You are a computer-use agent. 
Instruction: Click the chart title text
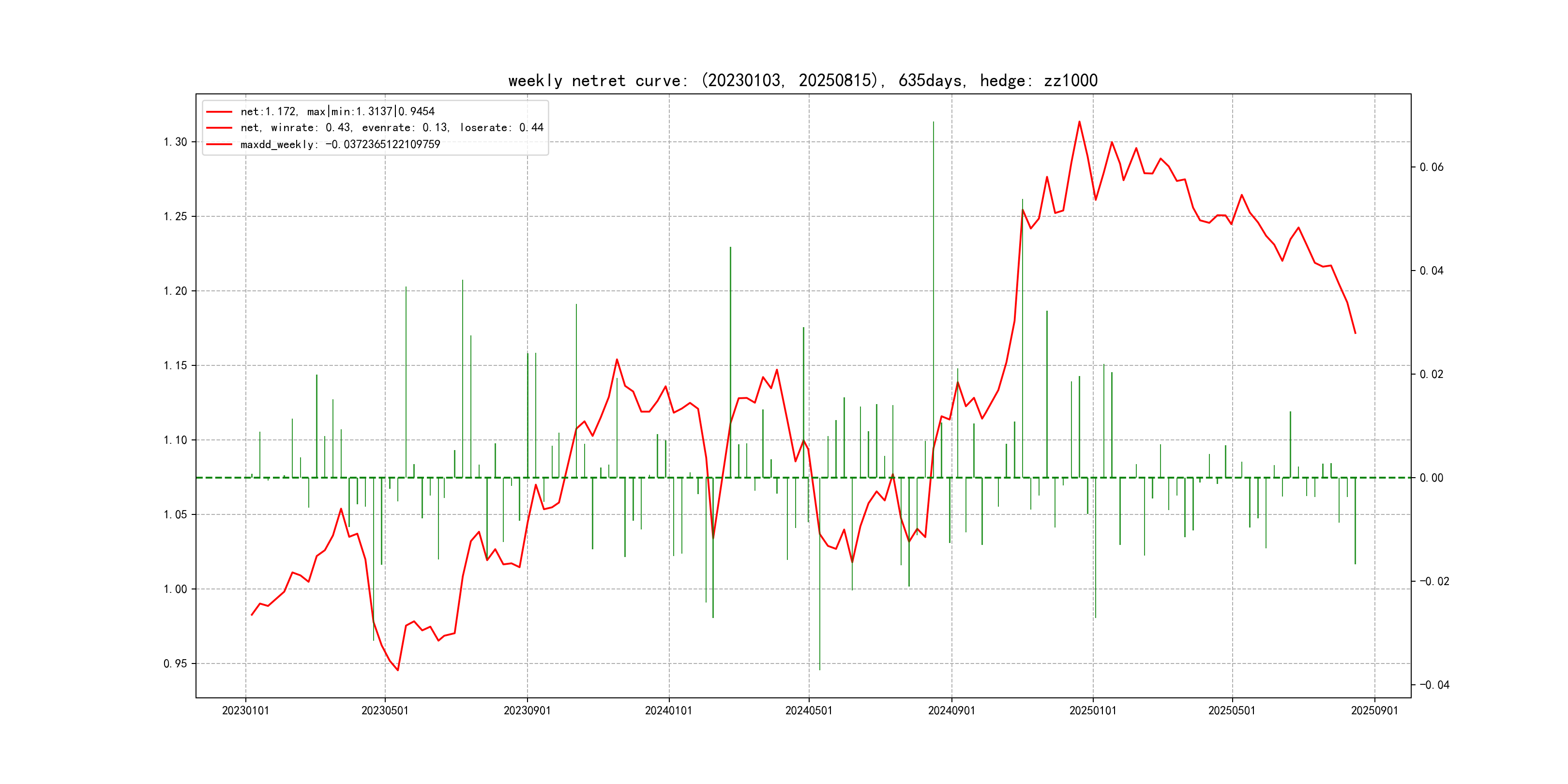(x=802, y=81)
